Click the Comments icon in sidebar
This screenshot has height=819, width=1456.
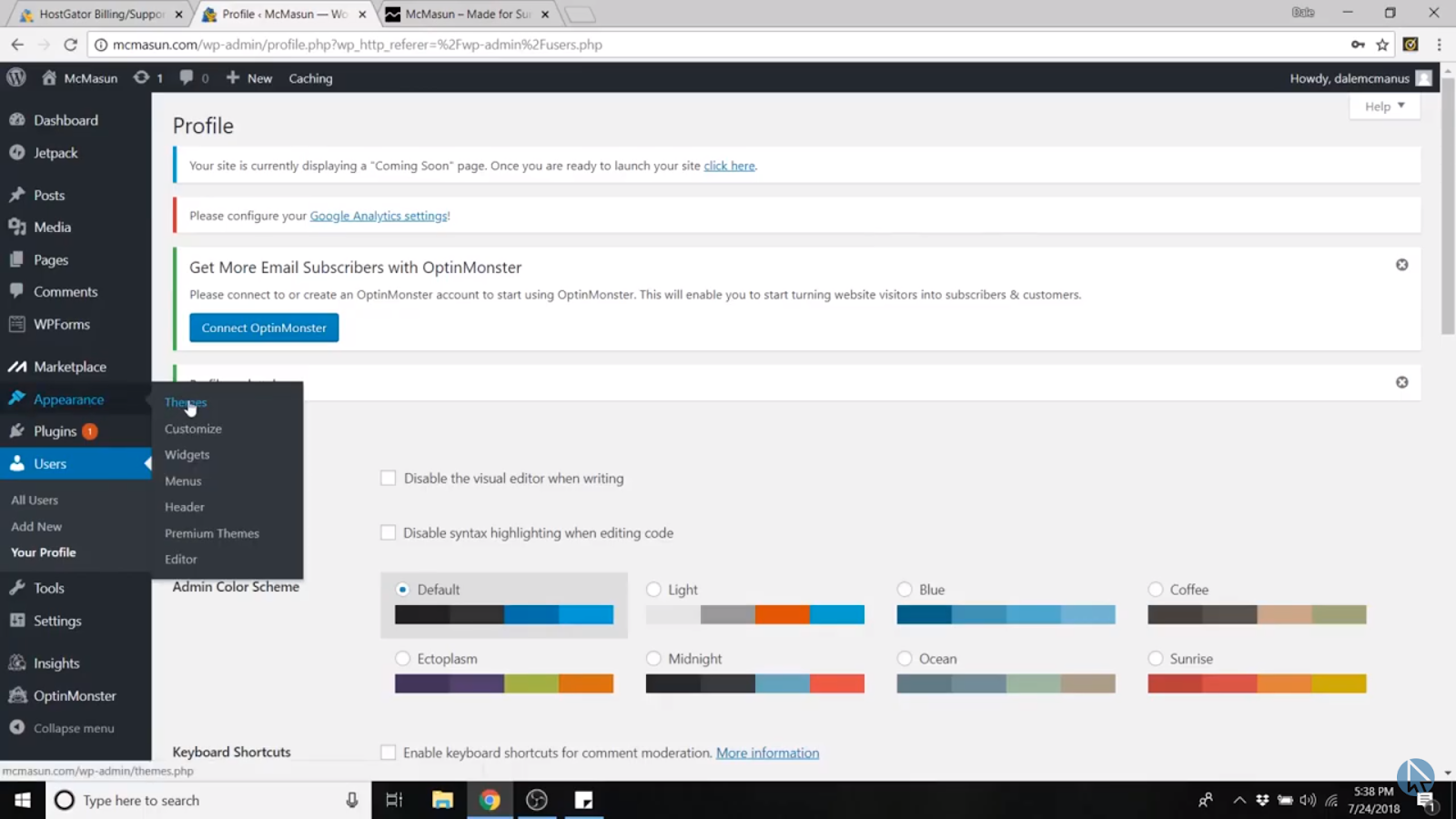[x=16, y=291]
